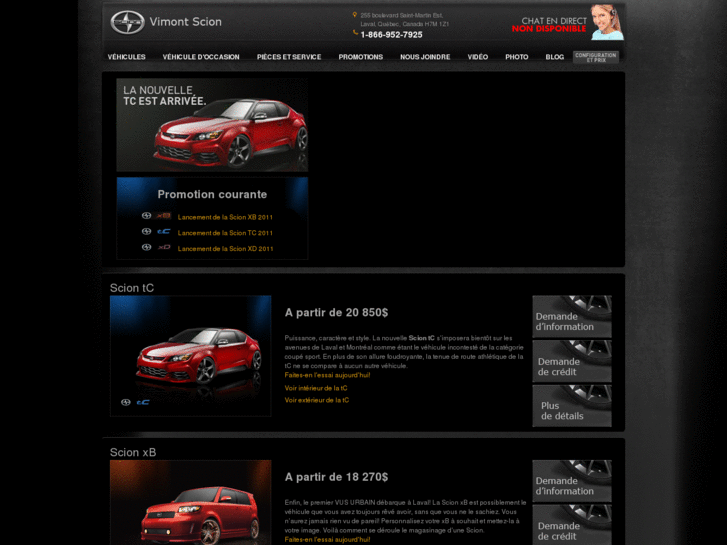This screenshot has width=727, height=545.
Task: Click Scion emblem beside XB 2011 launch
Action: tap(147, 216)
